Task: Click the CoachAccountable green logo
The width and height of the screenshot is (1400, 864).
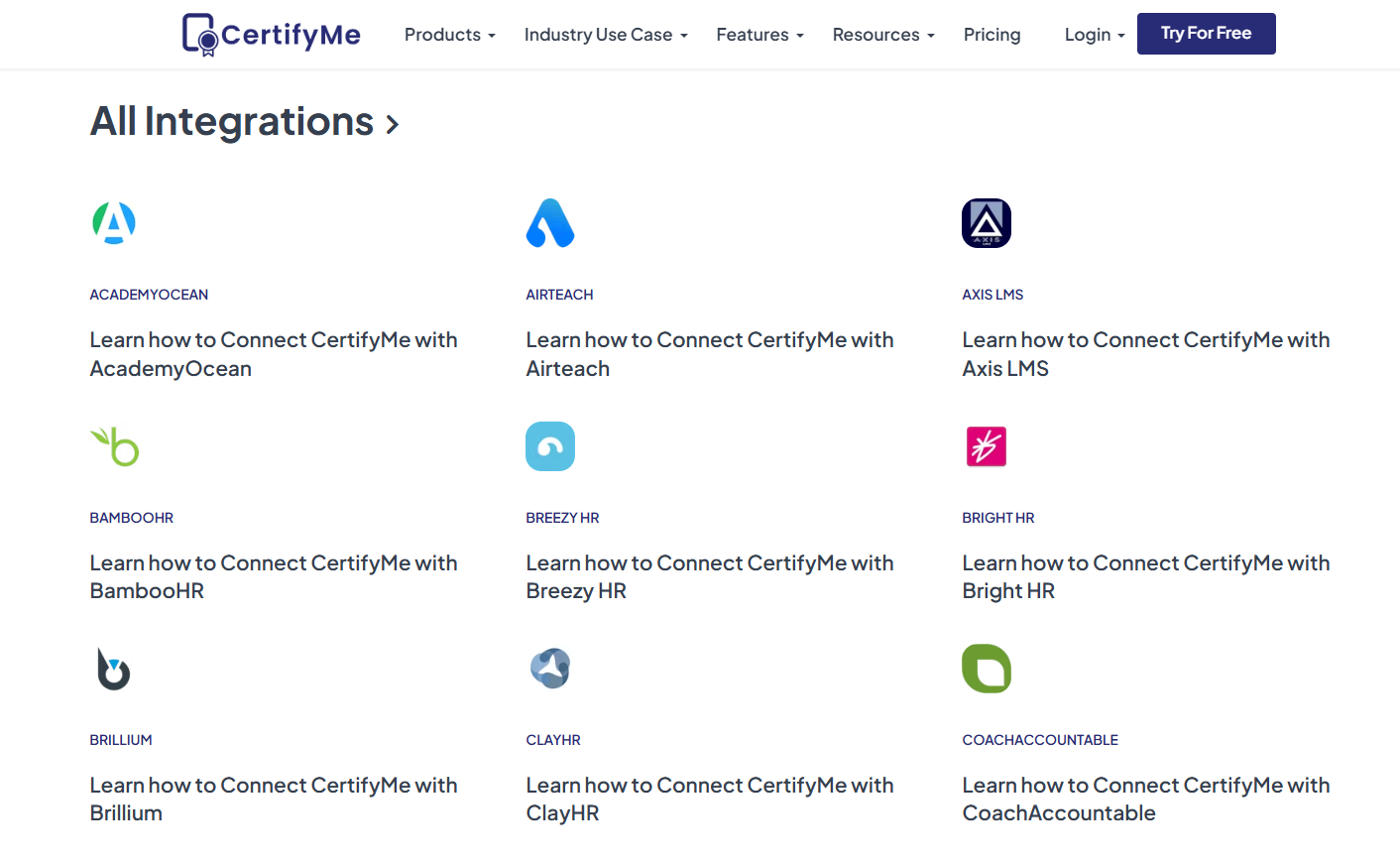Action: pyautogui.click(x=987, y=669)
